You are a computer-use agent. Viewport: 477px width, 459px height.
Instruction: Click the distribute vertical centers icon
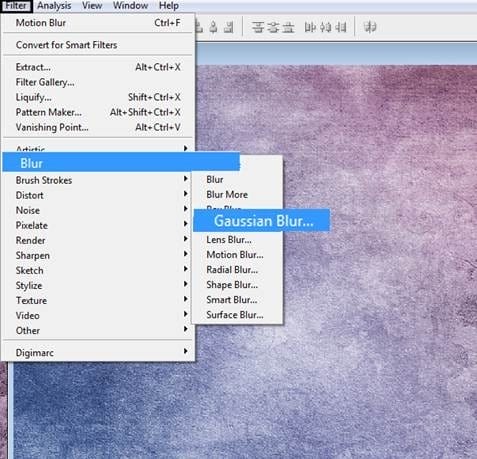pos(273,27)
